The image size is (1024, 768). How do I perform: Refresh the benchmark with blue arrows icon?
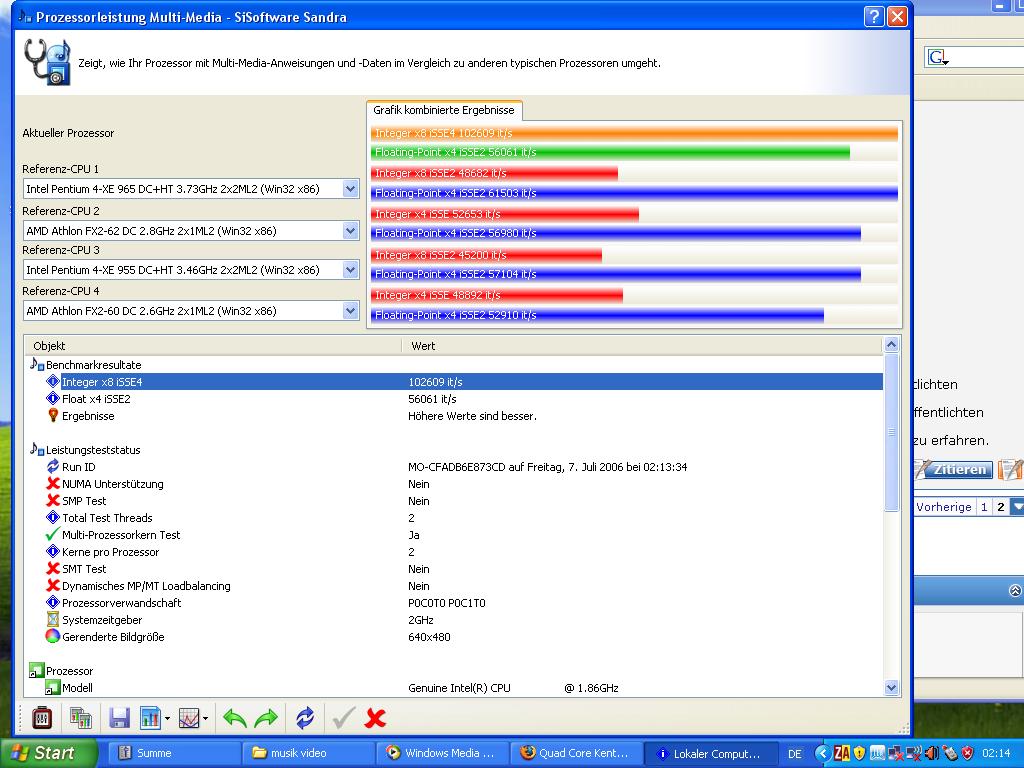click(305, 718)
